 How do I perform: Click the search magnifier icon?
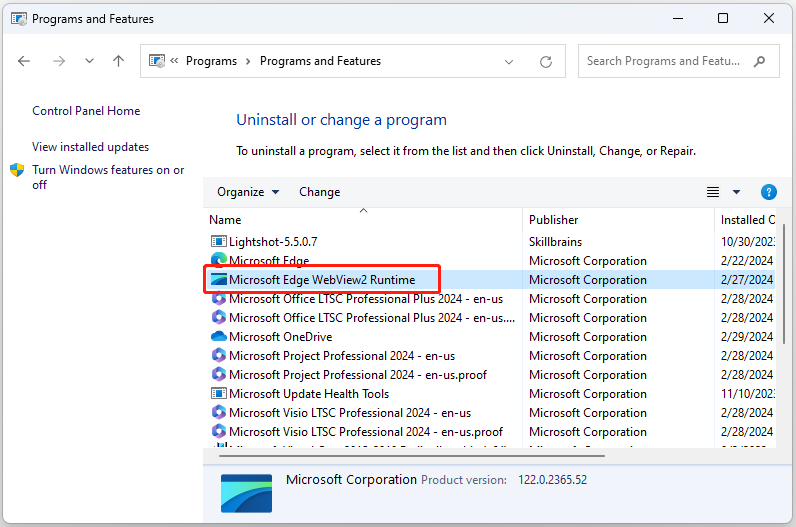[x=759, y=61]
